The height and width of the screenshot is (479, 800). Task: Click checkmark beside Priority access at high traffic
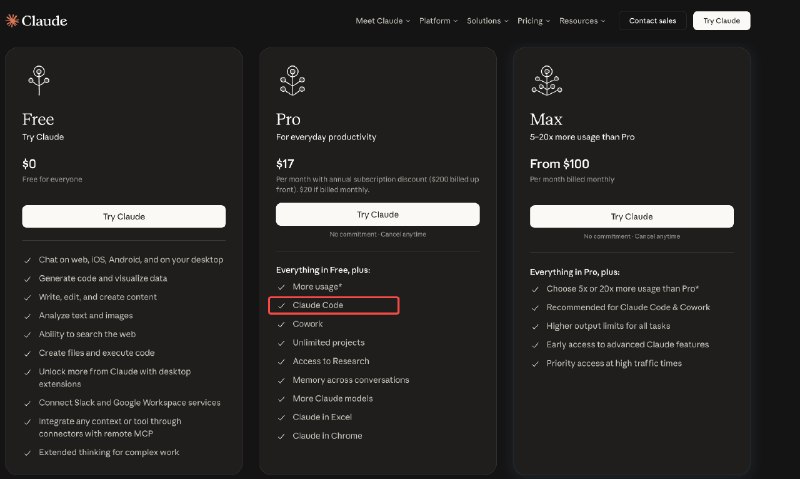click(535, 364)
